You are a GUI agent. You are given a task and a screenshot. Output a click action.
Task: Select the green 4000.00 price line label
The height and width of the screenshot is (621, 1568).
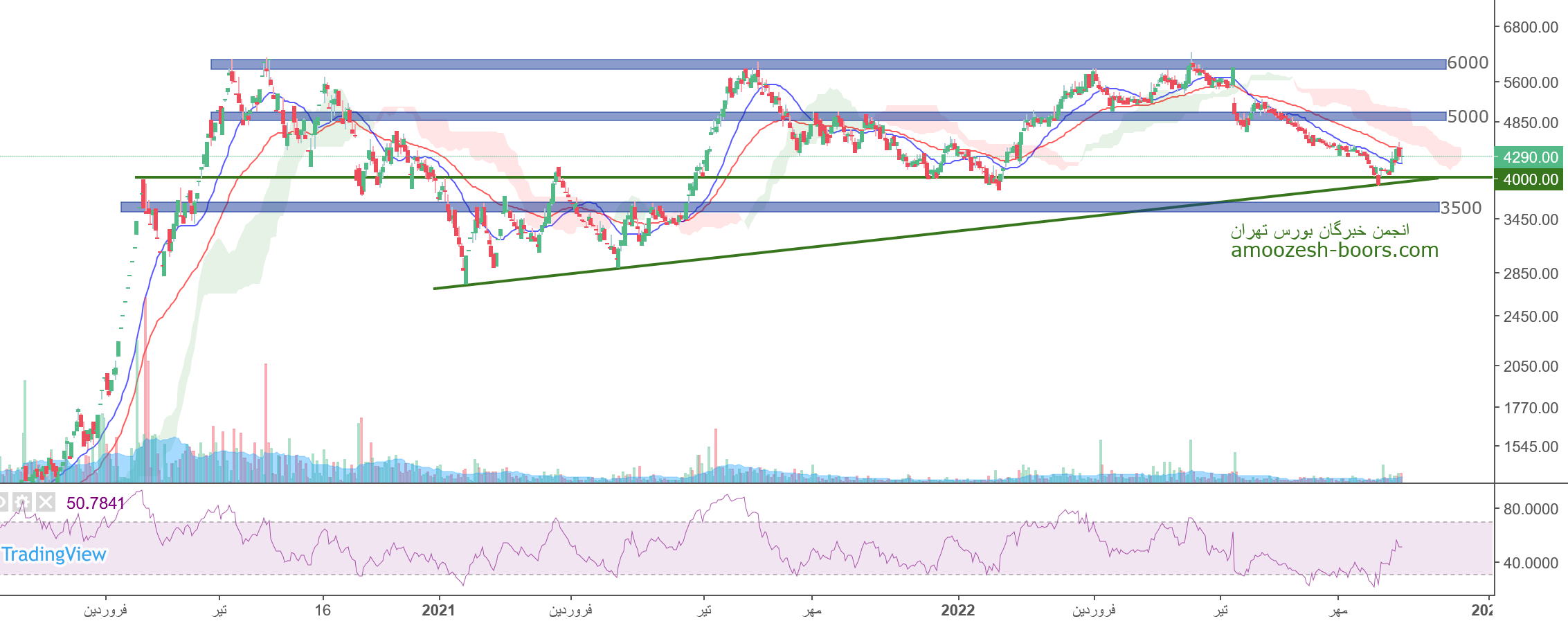pos(1529,180)
